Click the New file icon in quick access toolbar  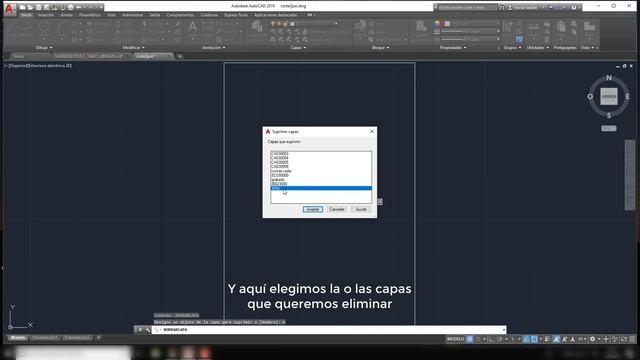[x=23, y=7]
